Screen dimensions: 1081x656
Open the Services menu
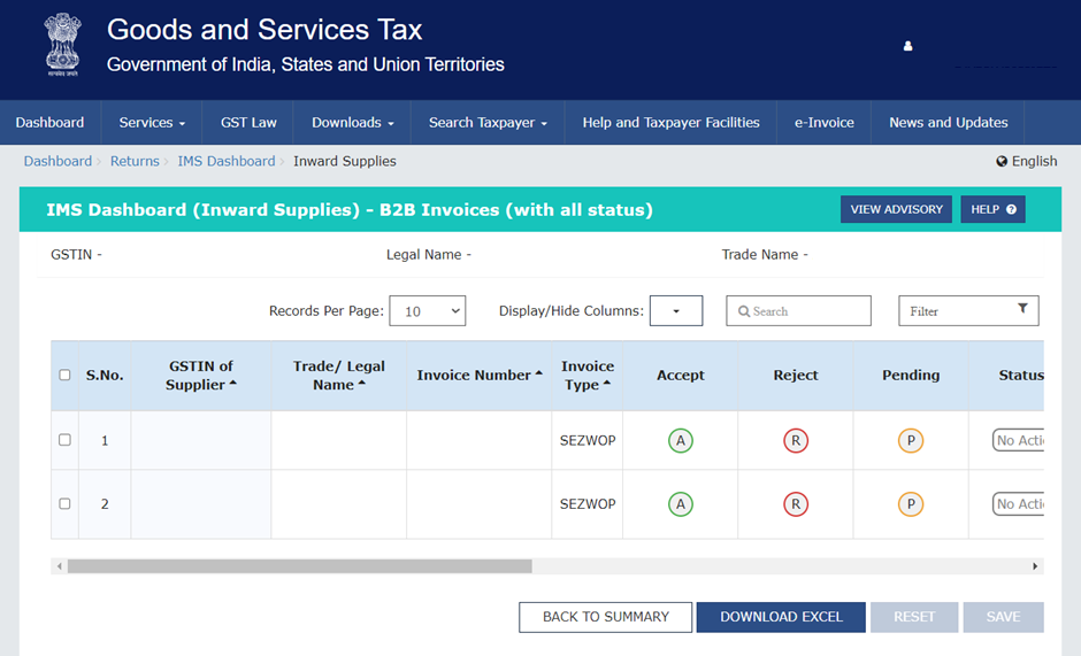click(x=152, y=123)
